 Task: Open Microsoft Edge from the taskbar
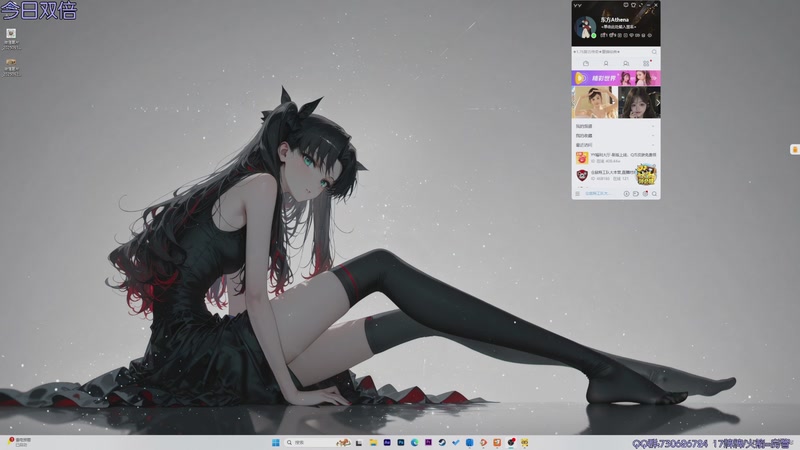[x=414, y=442]
